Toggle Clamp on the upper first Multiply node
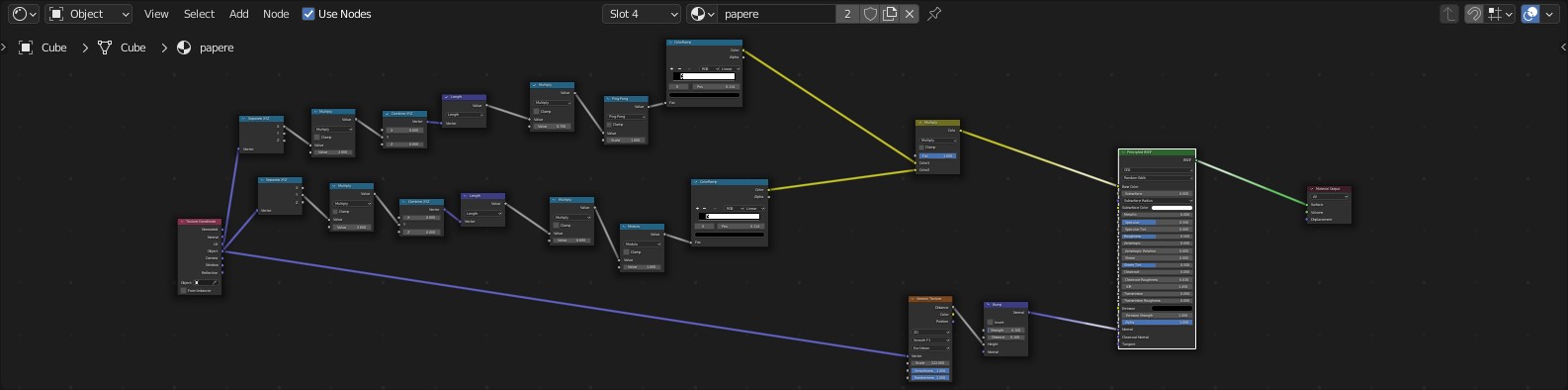This screenshot has width=1568, height=390. pyautogui.click(x=317, y=137)
